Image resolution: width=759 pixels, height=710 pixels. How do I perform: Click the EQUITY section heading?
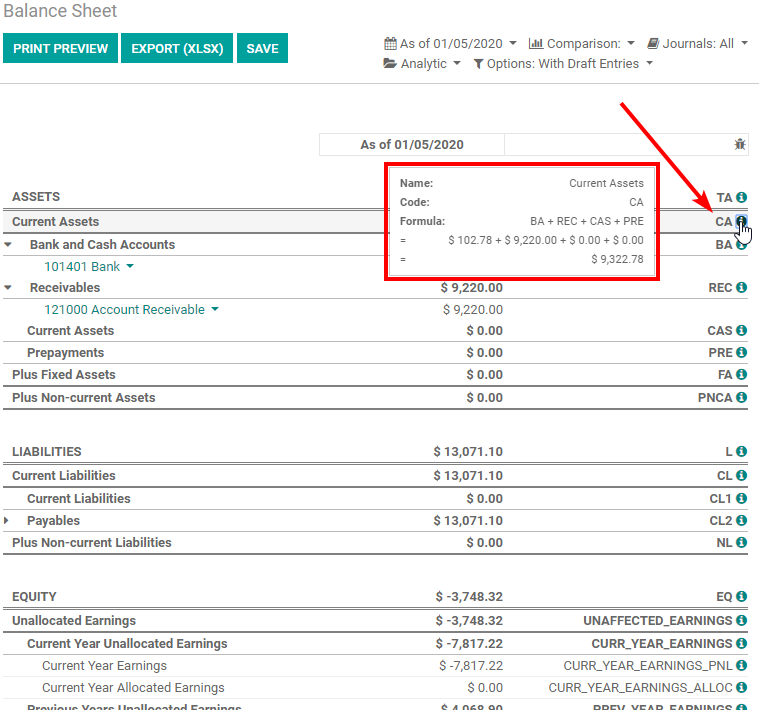[x=34, y=597]
